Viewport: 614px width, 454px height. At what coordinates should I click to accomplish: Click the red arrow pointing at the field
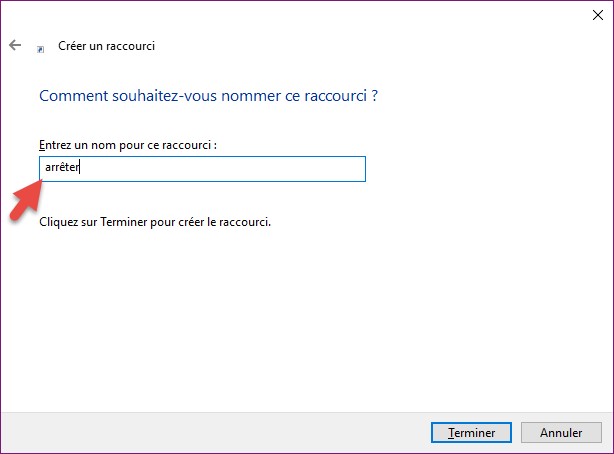[25, 201]
